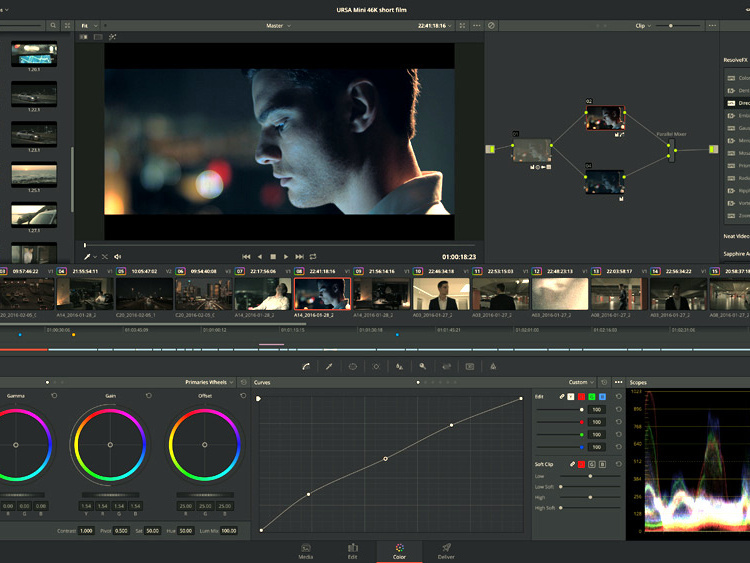Stop playback

[x=273, y=257]
